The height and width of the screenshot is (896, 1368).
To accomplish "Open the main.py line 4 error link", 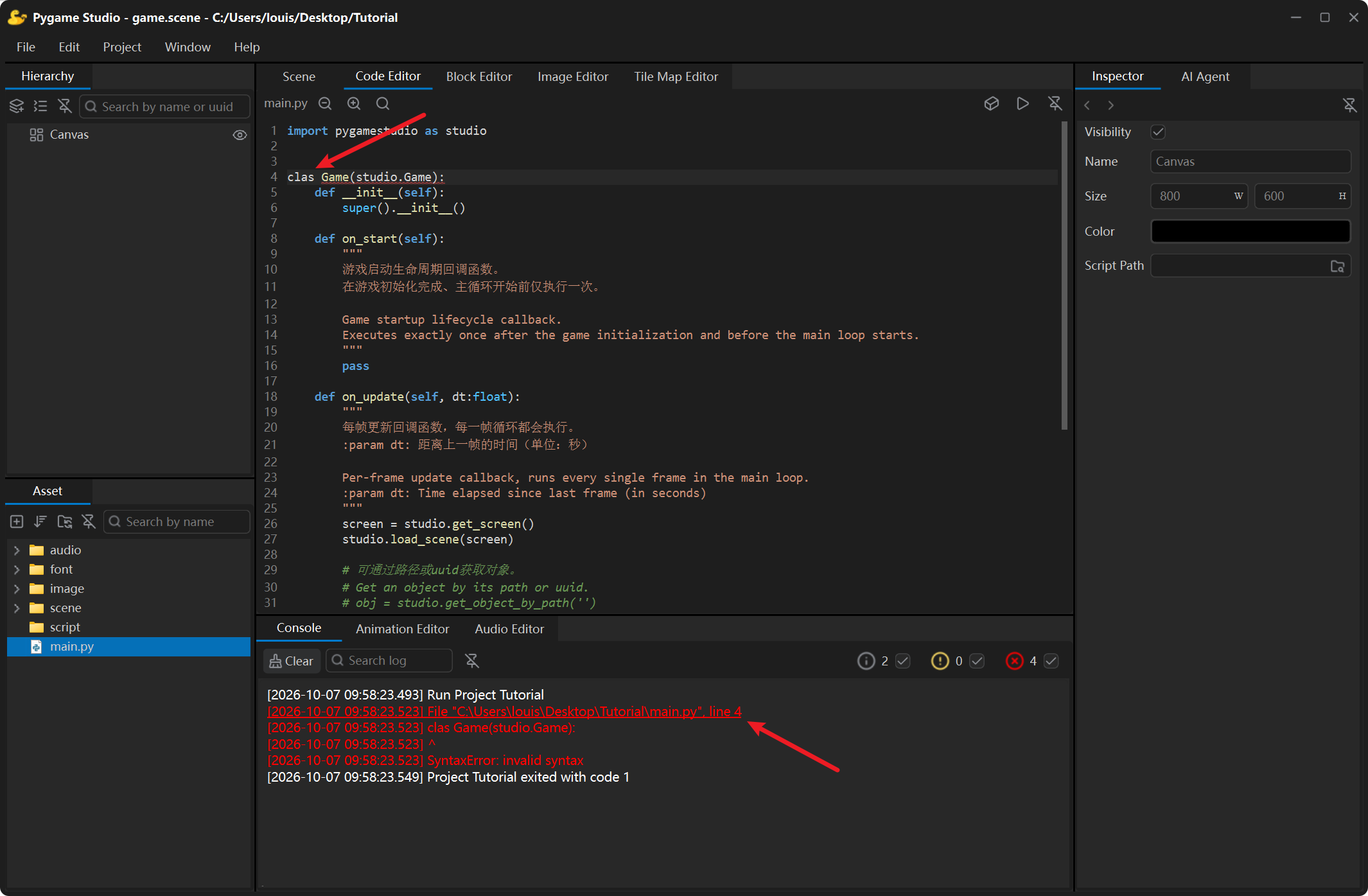I will [504, 712].
